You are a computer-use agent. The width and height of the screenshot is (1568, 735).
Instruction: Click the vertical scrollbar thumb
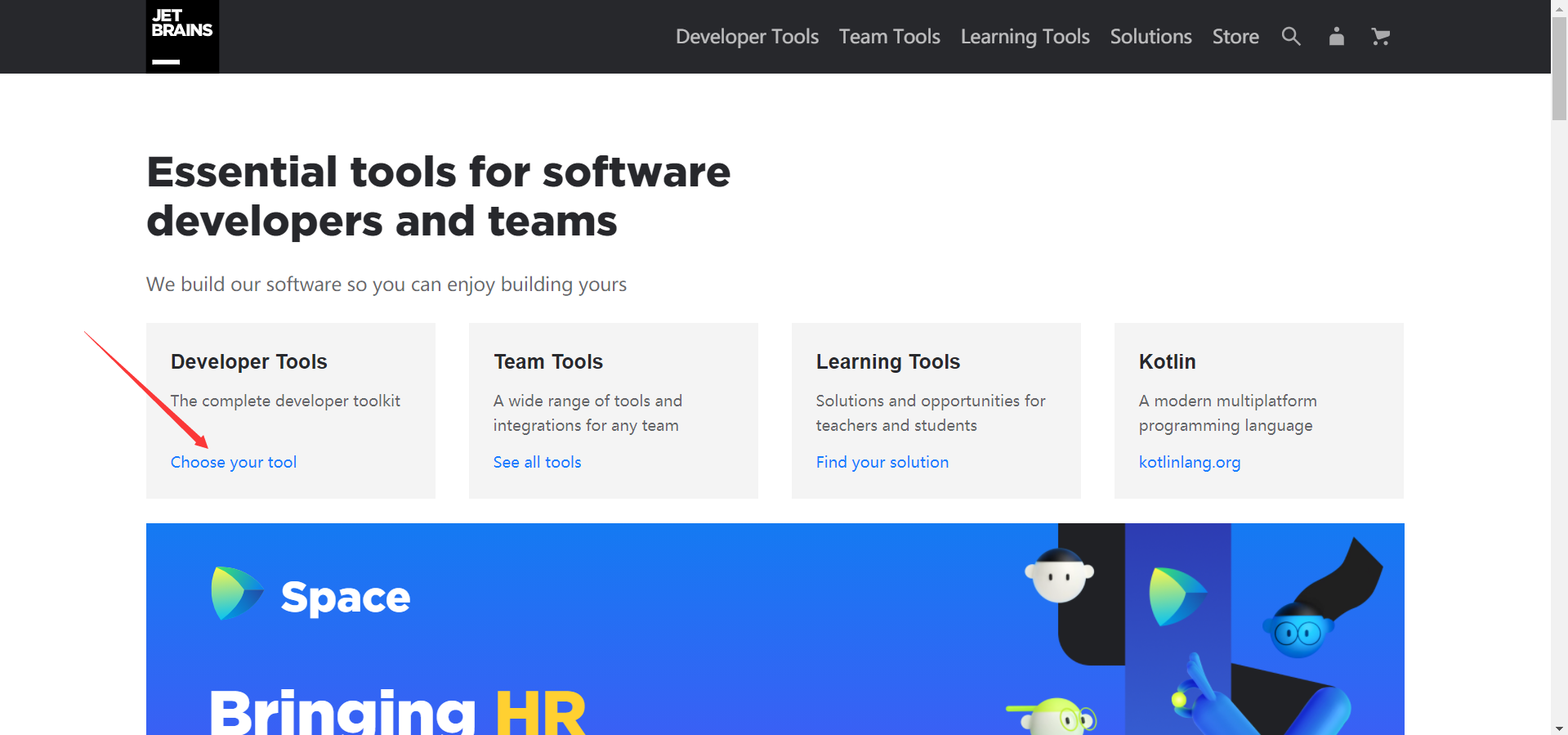pos(1559,69)
